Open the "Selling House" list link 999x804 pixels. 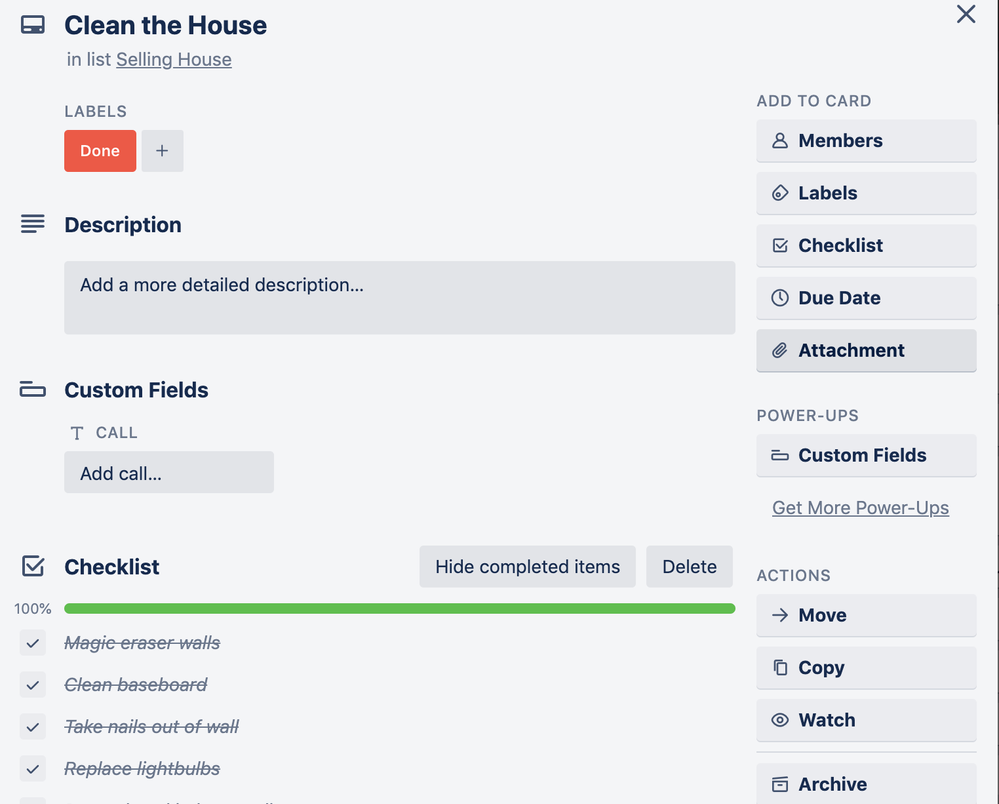pos(173,59)
